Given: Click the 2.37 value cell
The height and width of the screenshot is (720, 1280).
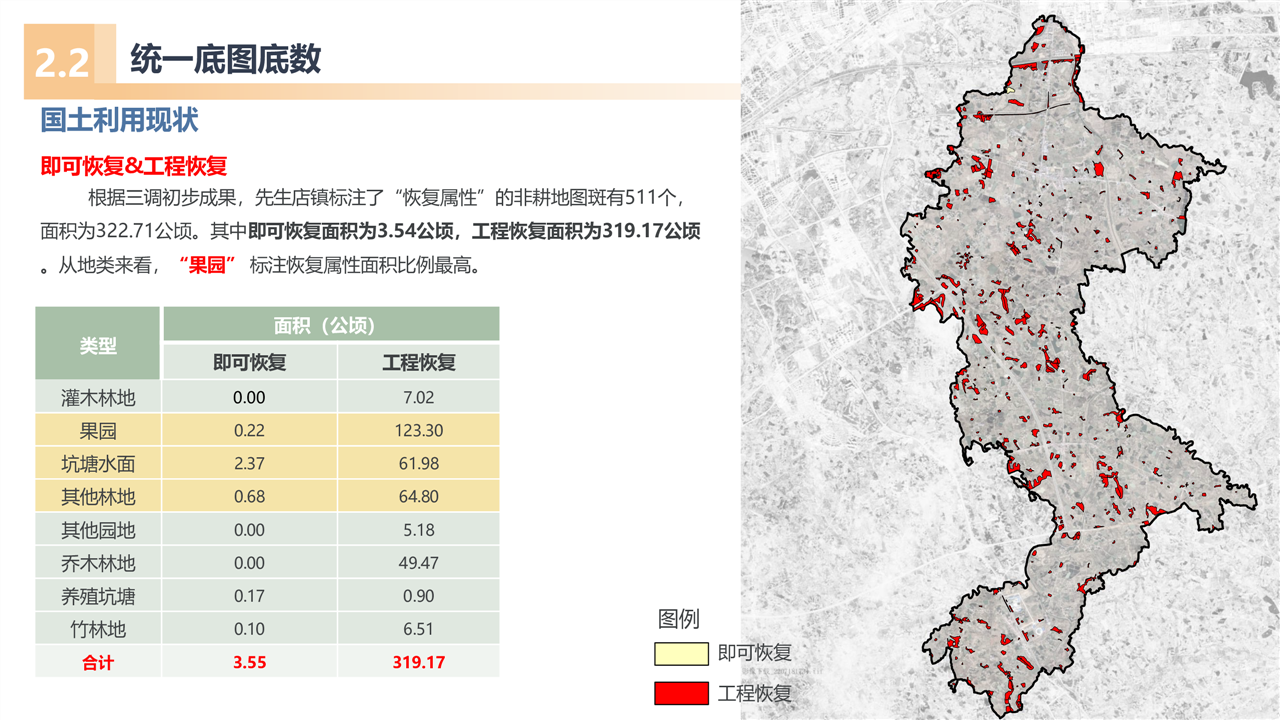Looking at the screenshot, I should pos(249,464).
